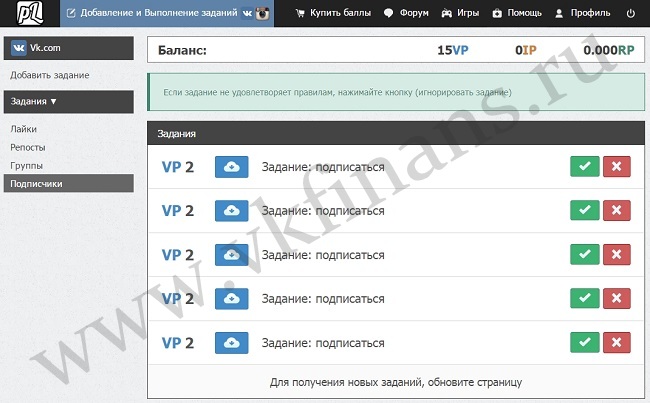
Task: Click the refresh page hint text
Action: [396, 382]
